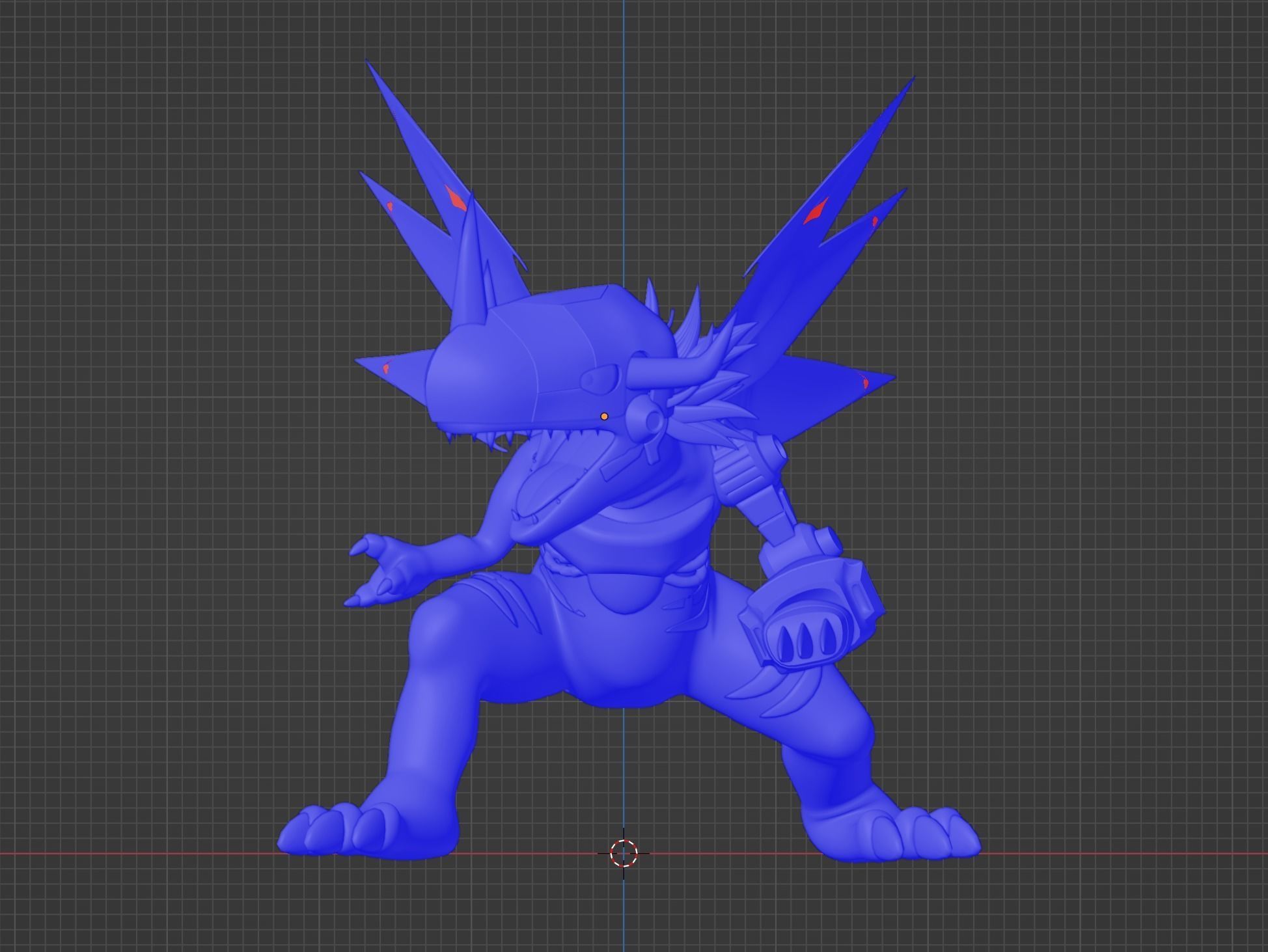Click the orange object origin dot on the head
Viewport: 1268px width, 952px height.
(604, 416)
